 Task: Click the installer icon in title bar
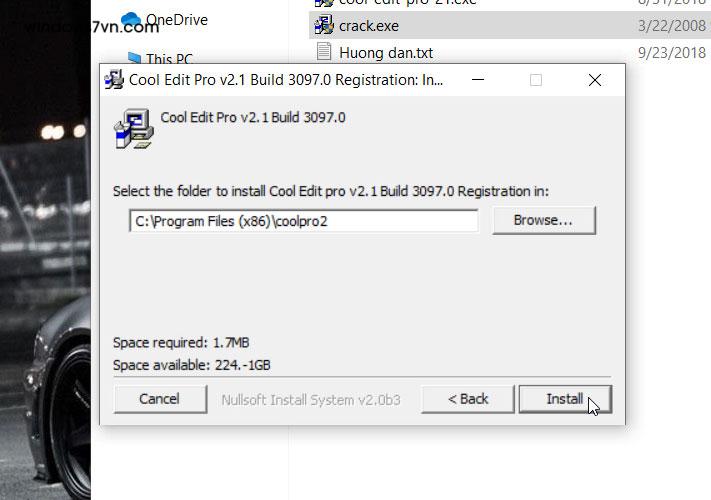114,80
